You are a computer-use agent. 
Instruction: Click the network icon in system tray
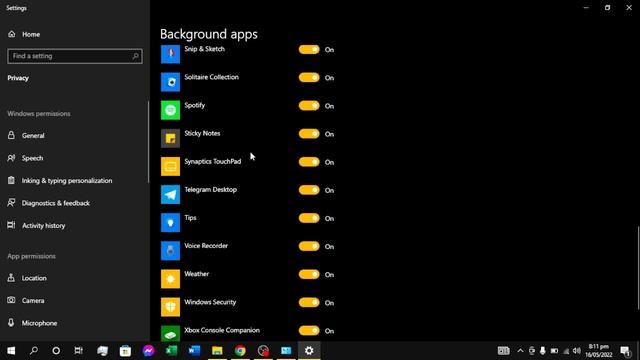(566, 351)
